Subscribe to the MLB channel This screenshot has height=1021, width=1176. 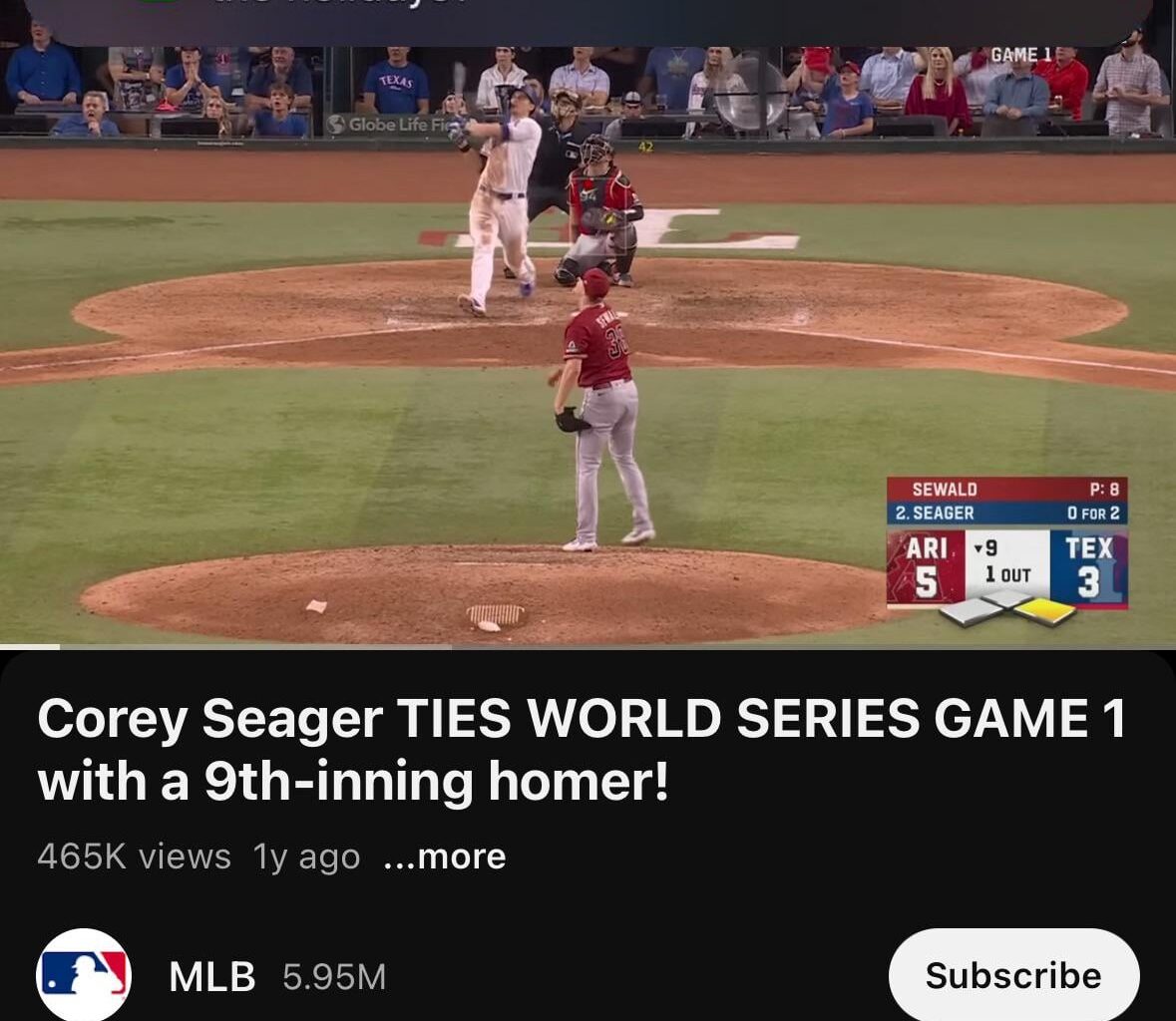click(x=1013, y=975)
